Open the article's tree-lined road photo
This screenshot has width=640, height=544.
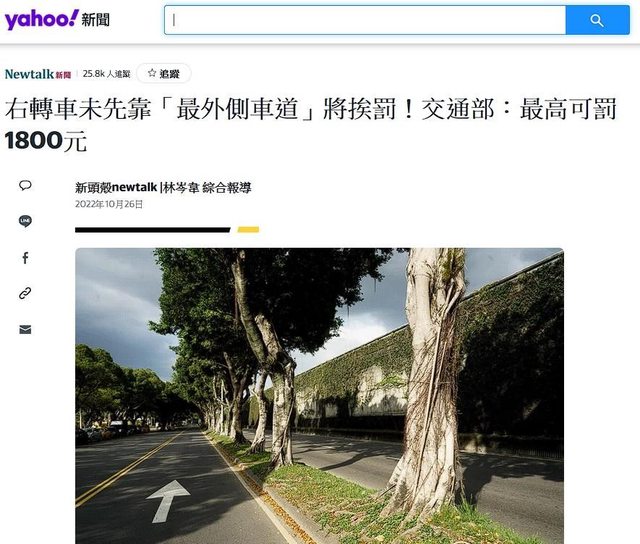click(319, 396)
